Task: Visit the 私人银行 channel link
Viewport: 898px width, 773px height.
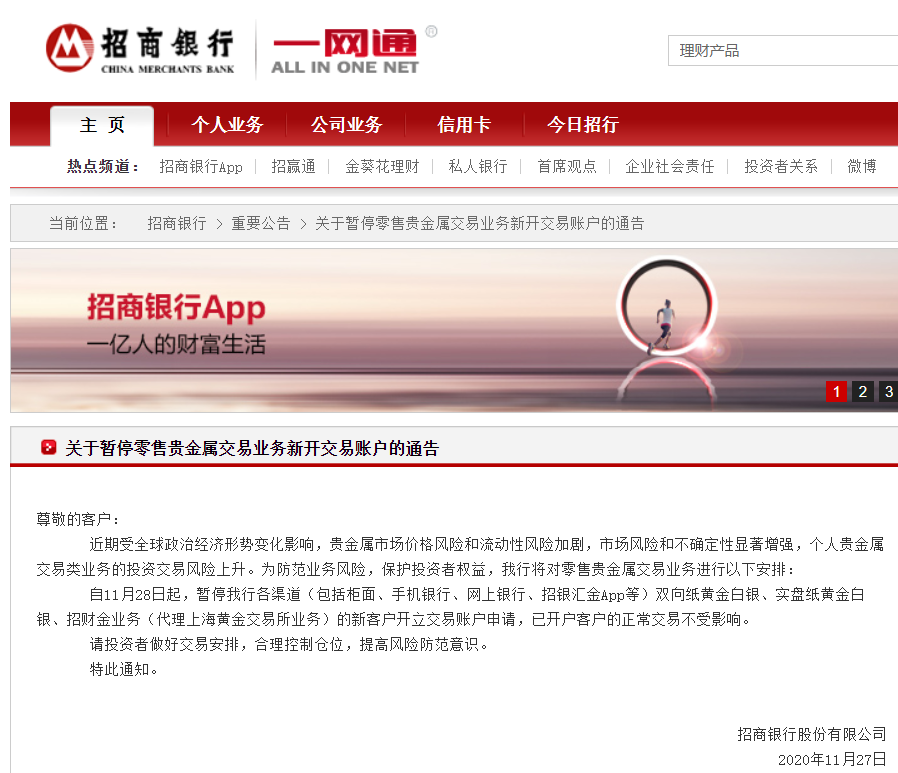Action: [478, 167]
